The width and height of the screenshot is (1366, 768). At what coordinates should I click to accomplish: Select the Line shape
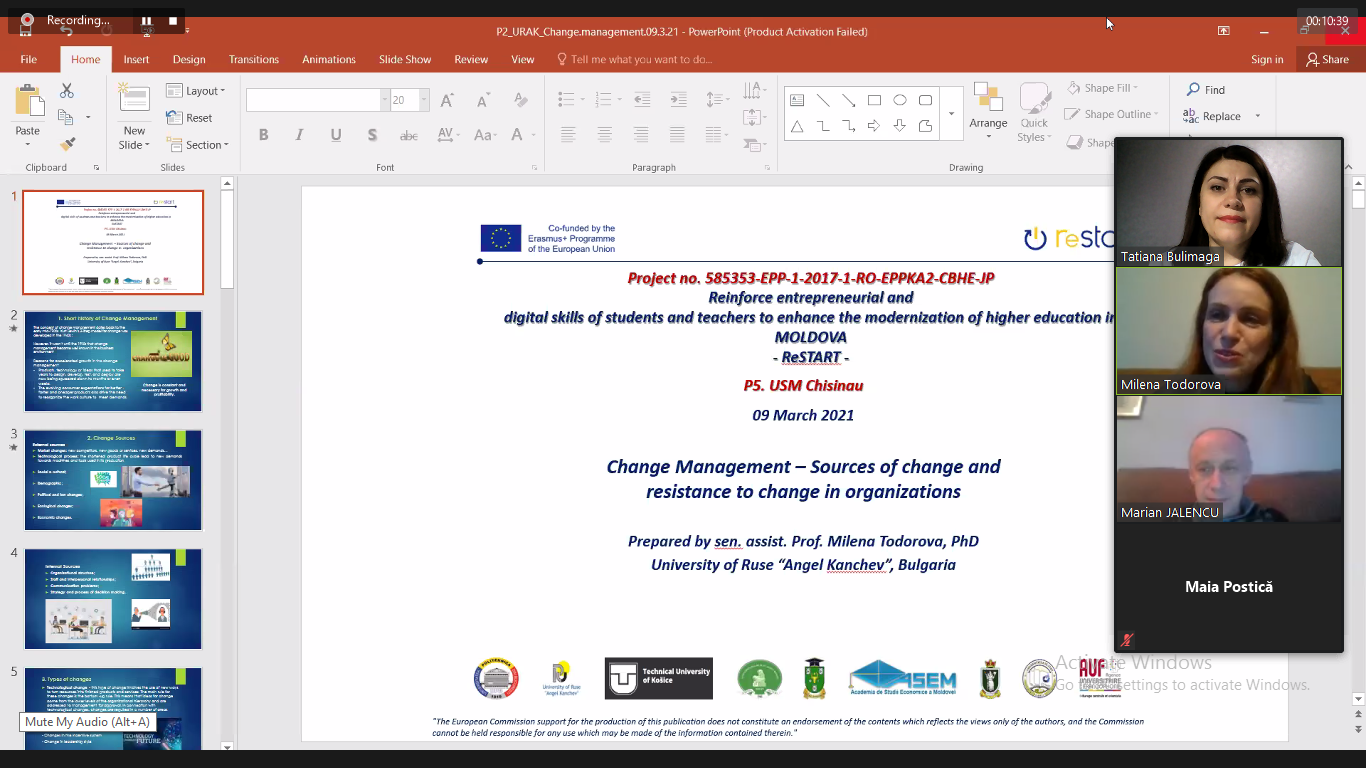click(x=823, y=100)
